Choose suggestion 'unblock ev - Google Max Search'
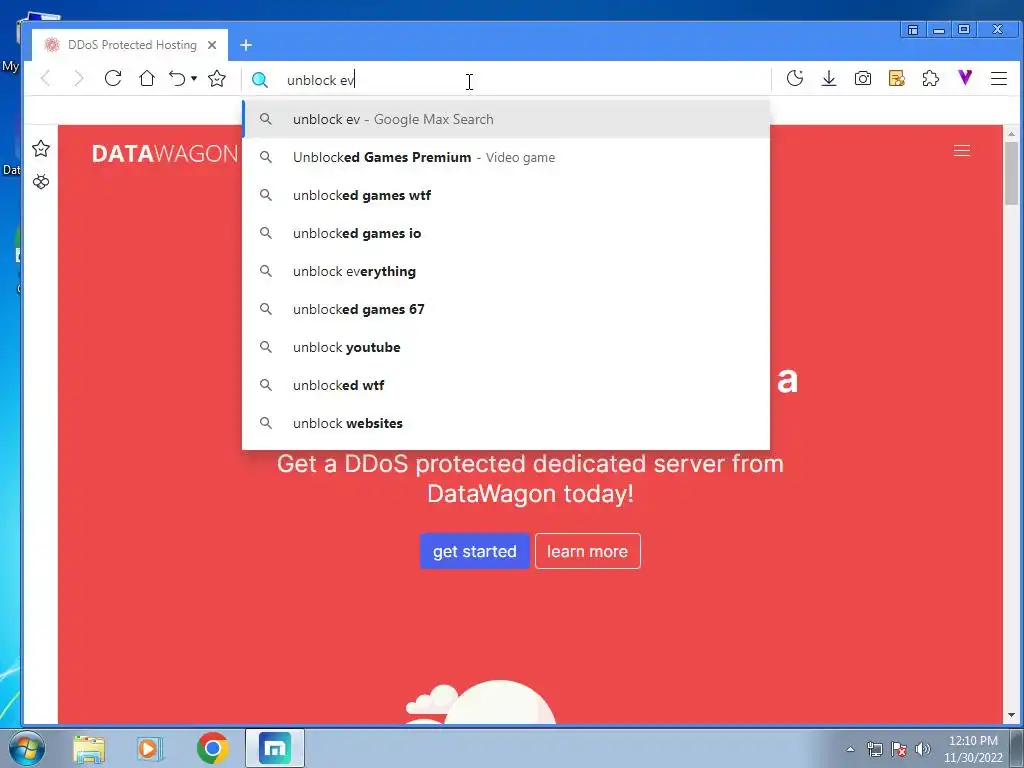This screenshot has height=768, width=1024. (x=506, y=120)
